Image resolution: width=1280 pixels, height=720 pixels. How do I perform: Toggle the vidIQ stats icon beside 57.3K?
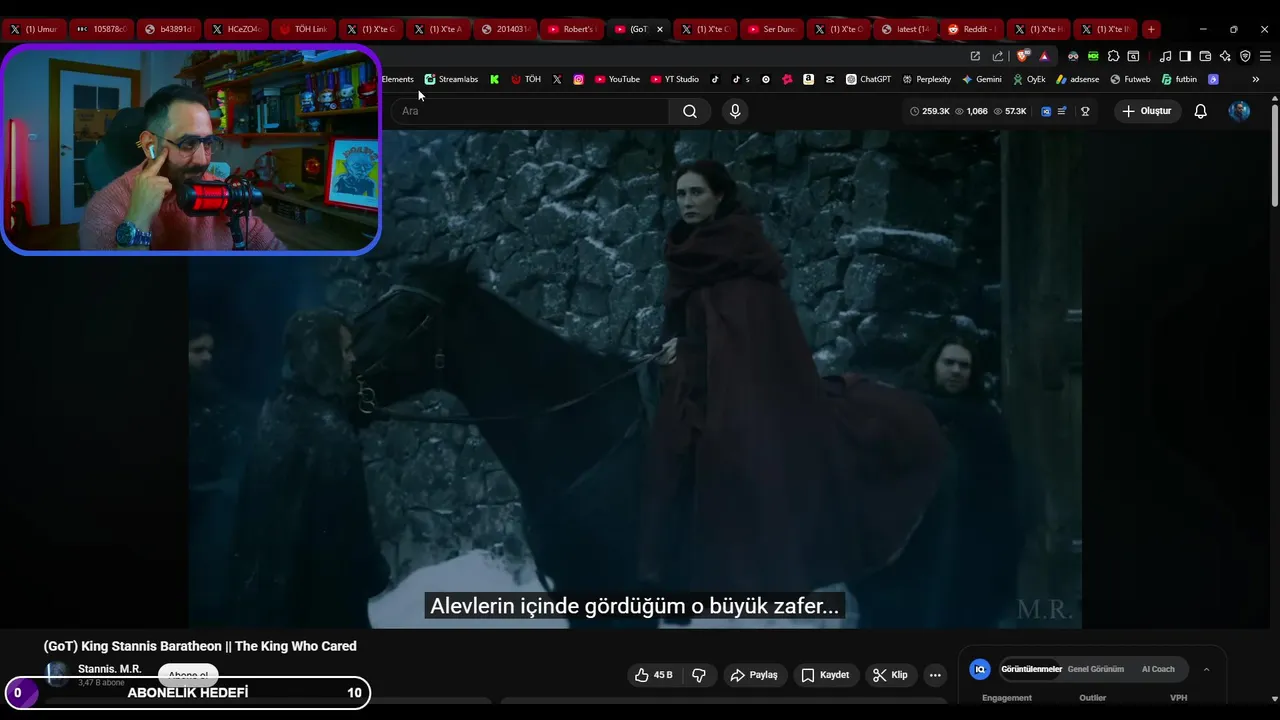point(1046,111)
